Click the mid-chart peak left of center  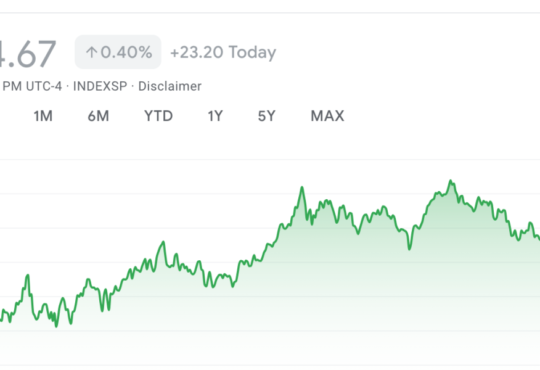tap(163, 242)
